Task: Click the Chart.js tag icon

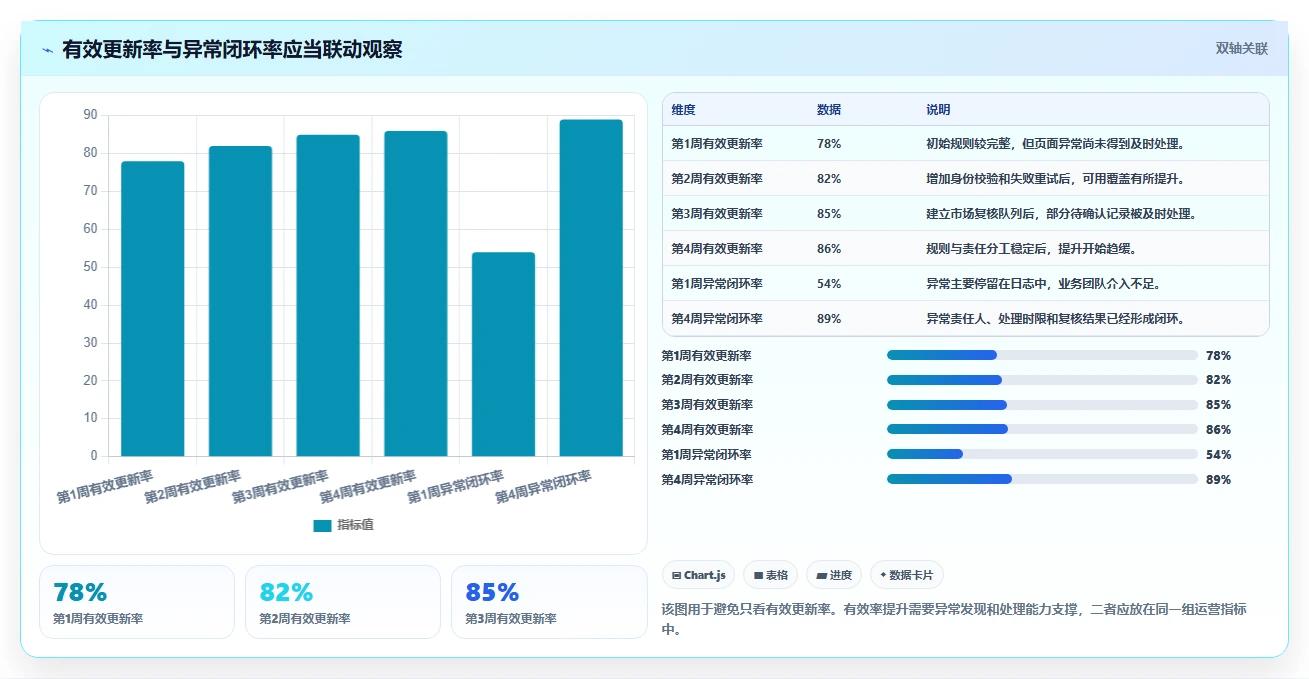Action: pyautogui.click(x=677, y=576)
